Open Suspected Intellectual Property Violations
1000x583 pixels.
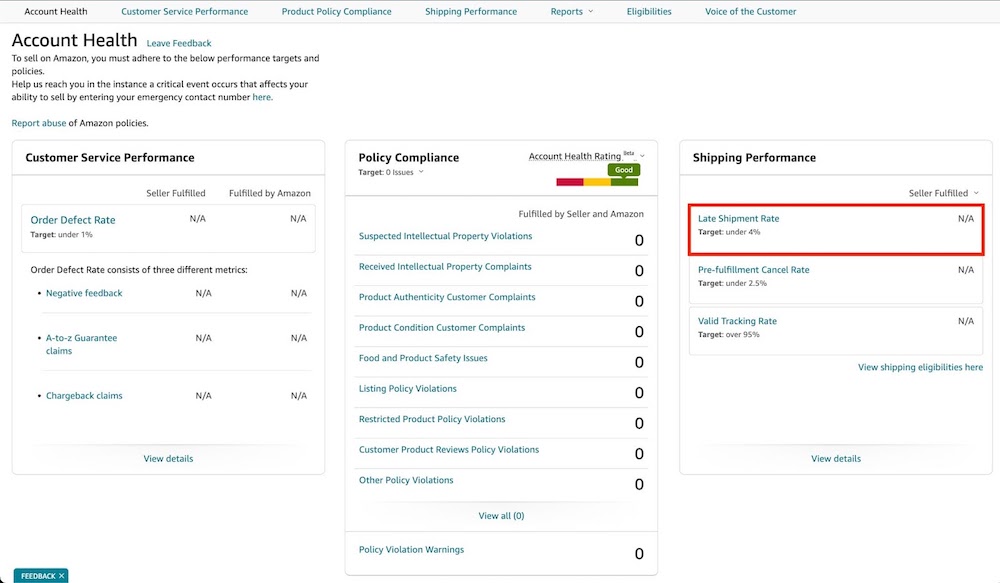point(445,236)
